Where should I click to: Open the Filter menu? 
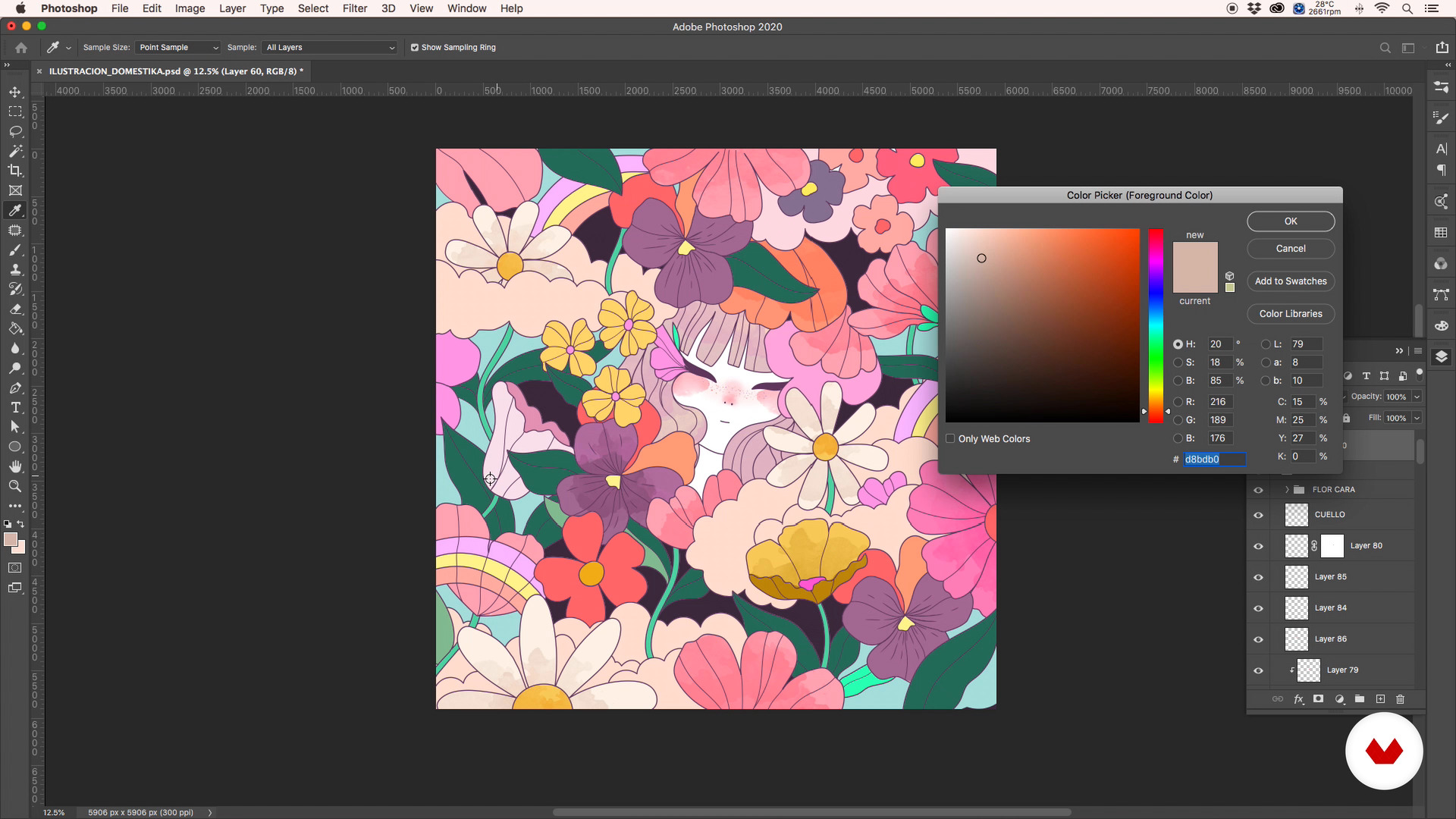(354, 8)
